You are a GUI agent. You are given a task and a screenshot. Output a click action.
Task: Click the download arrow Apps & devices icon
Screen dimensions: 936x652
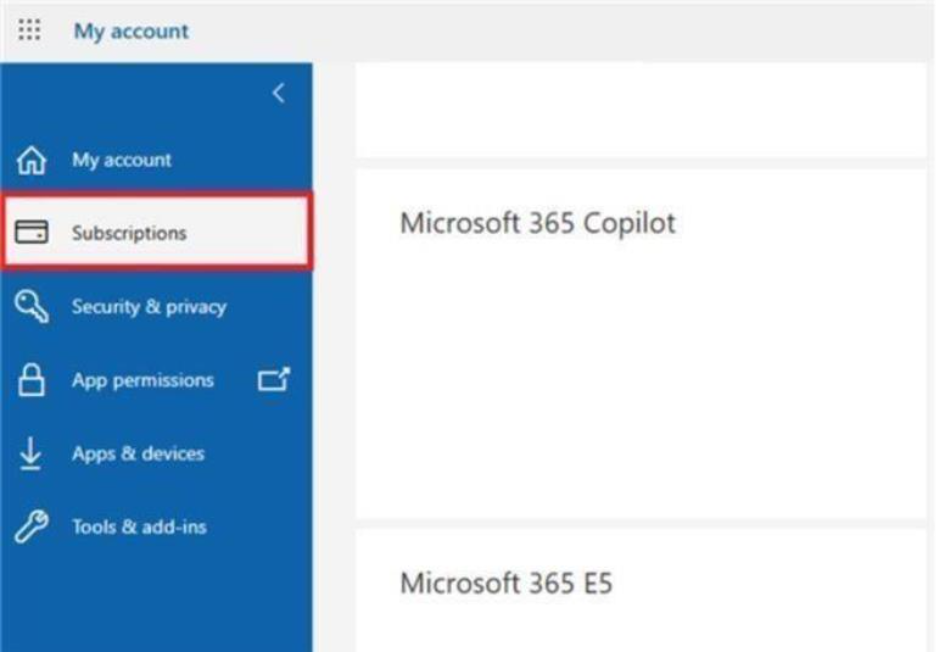point(30,453)
